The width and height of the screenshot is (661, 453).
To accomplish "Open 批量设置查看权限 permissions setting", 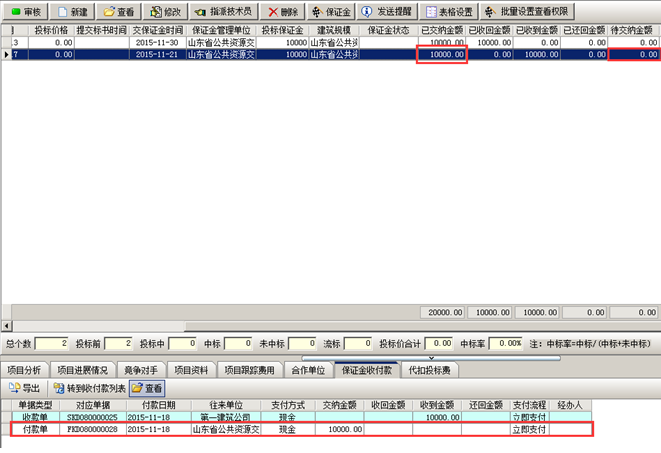I will [524, 11].
